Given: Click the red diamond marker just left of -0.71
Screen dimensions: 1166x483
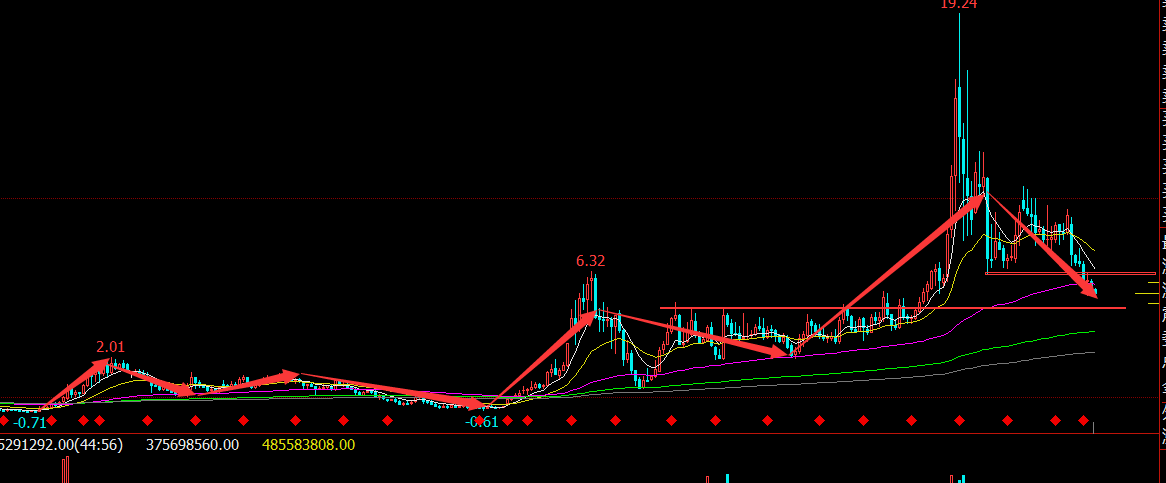Looking at the screenshot, I should pyautogui.click(x=4, y=421).
